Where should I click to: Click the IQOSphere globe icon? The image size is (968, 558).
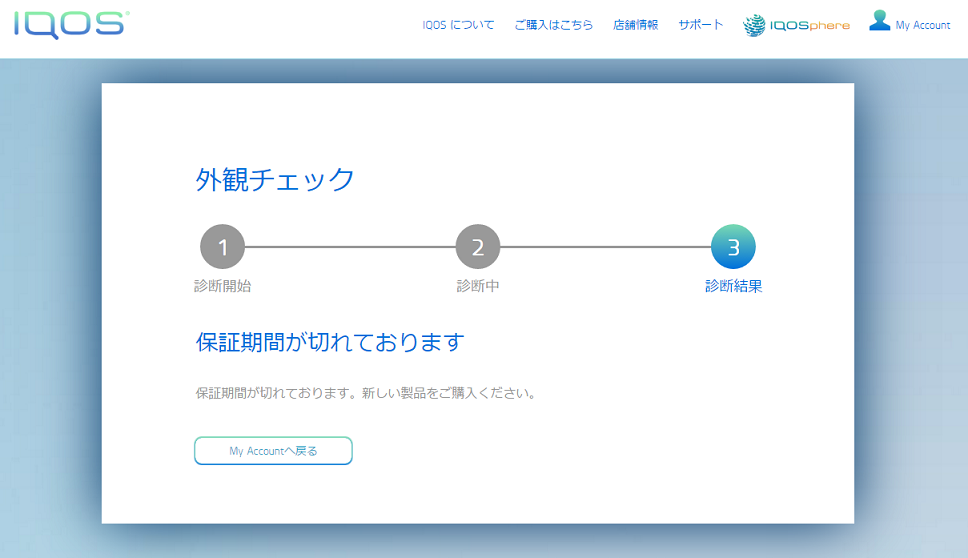[x=754, y=25]
